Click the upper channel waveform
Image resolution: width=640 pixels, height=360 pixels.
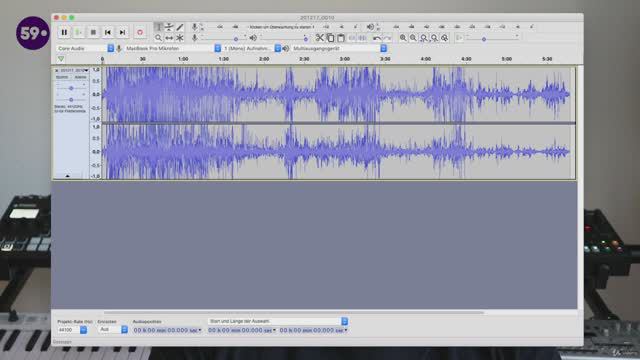[x=338, y=94]
